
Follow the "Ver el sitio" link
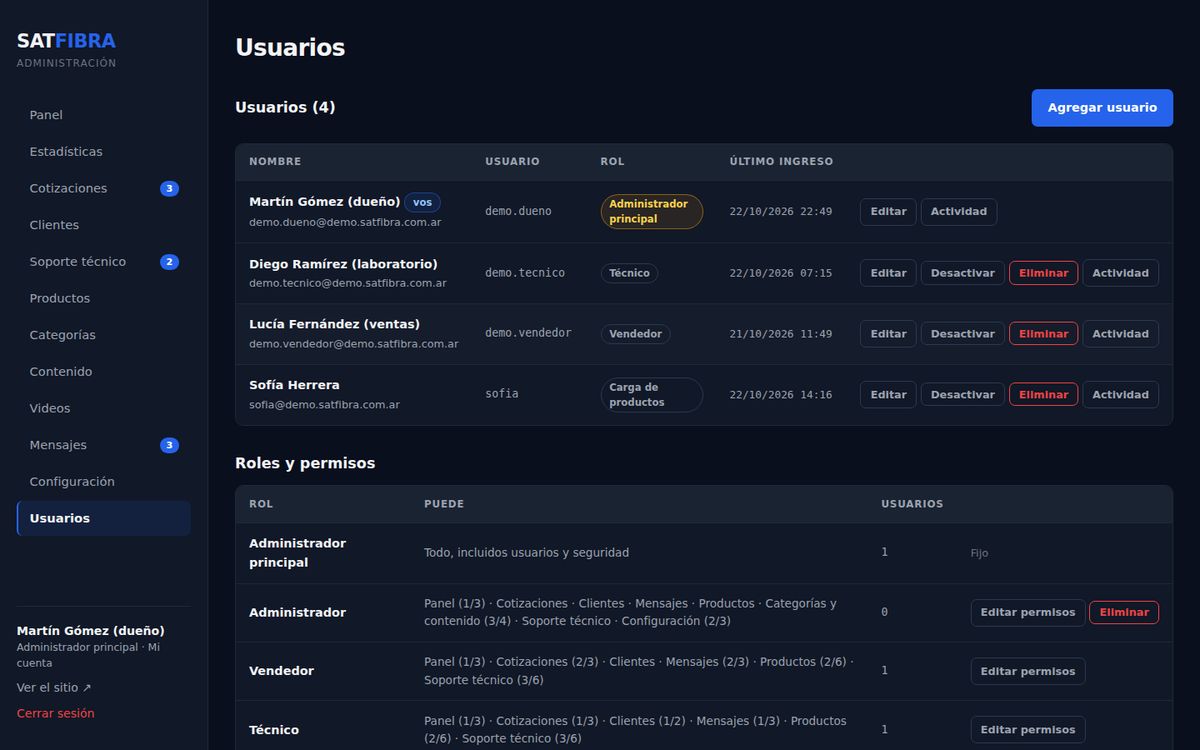tap(54, 688)
